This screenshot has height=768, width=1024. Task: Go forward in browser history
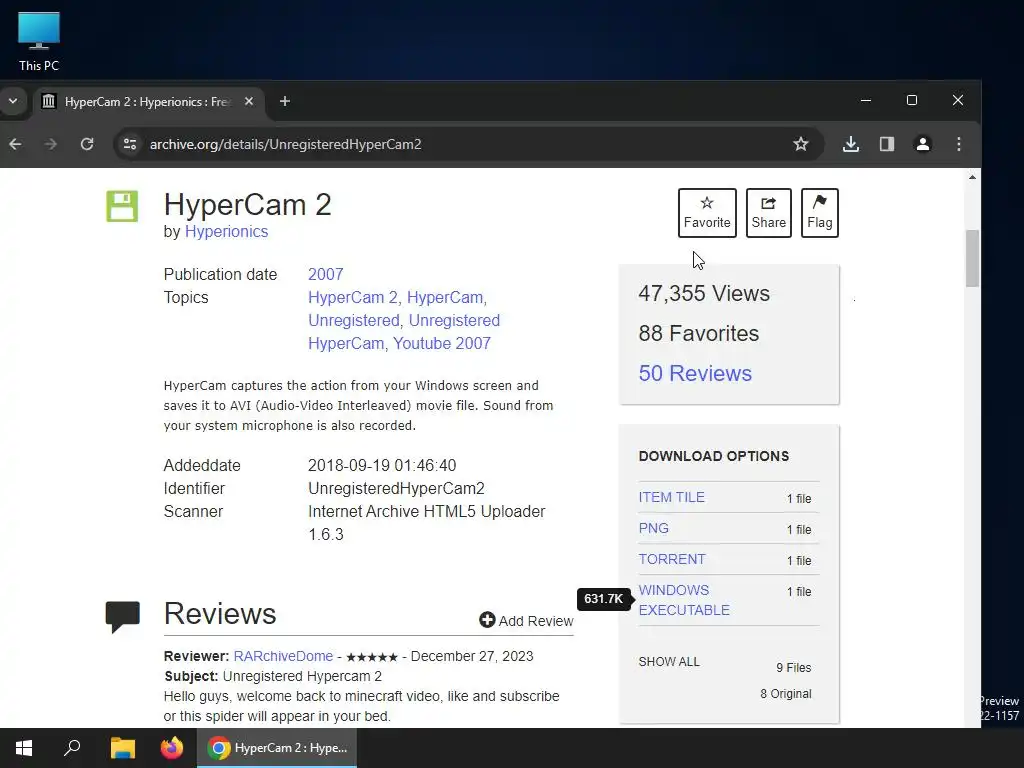[x=51, y=144]
